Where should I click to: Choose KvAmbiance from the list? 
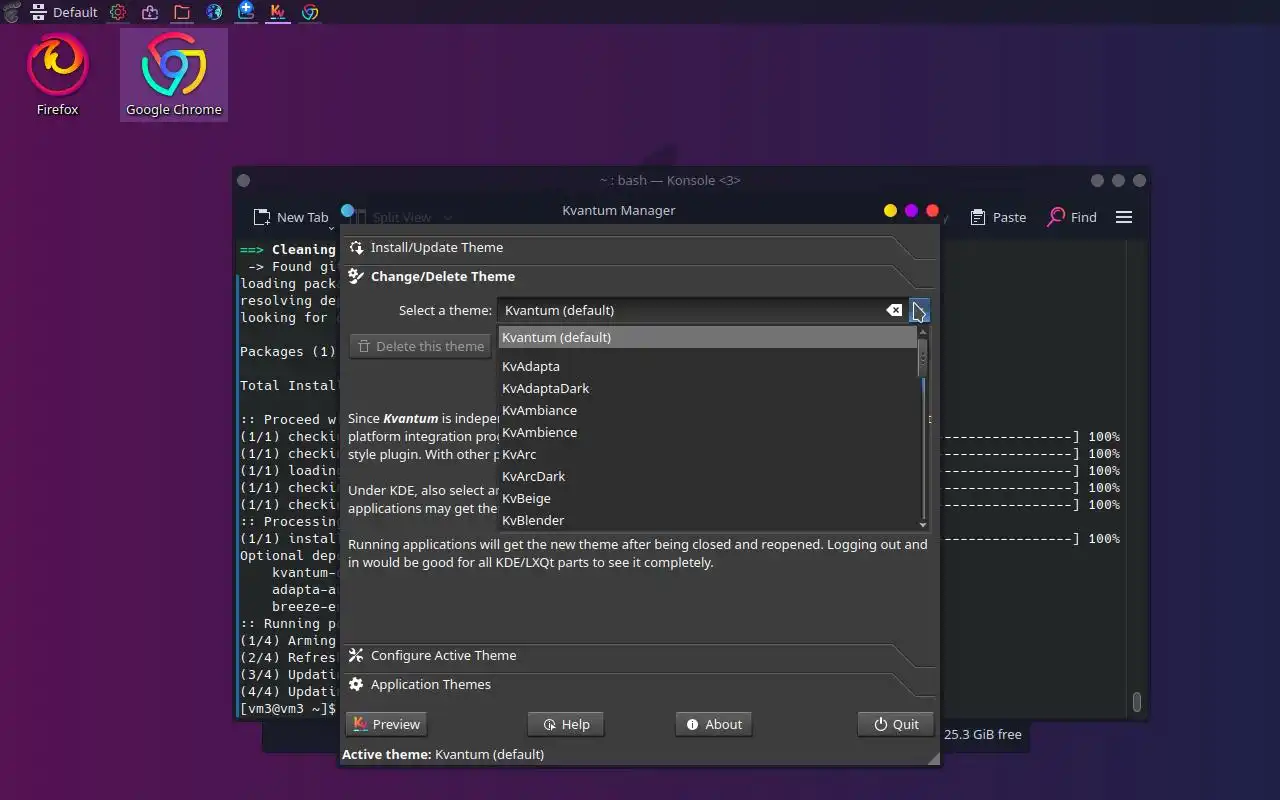(x=707, y=410)
